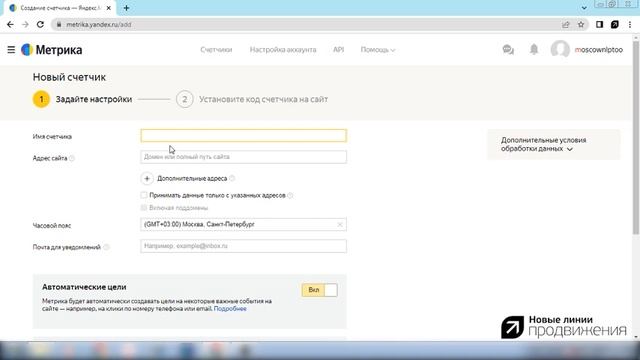Click the browser forward arrow
Screen dimensions: 640x360
click(x=25, y=24)
